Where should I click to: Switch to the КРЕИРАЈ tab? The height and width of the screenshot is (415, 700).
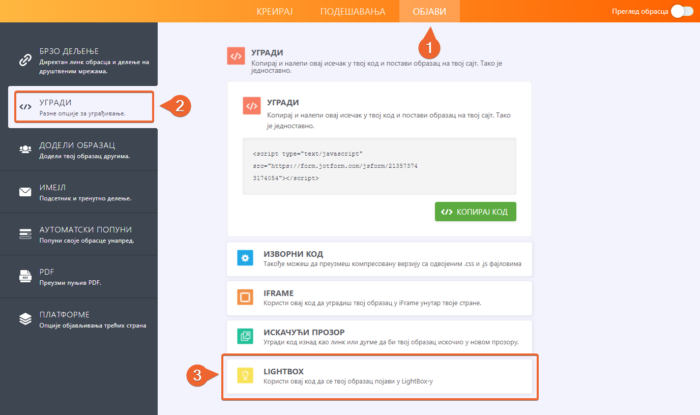click(274, 11)
